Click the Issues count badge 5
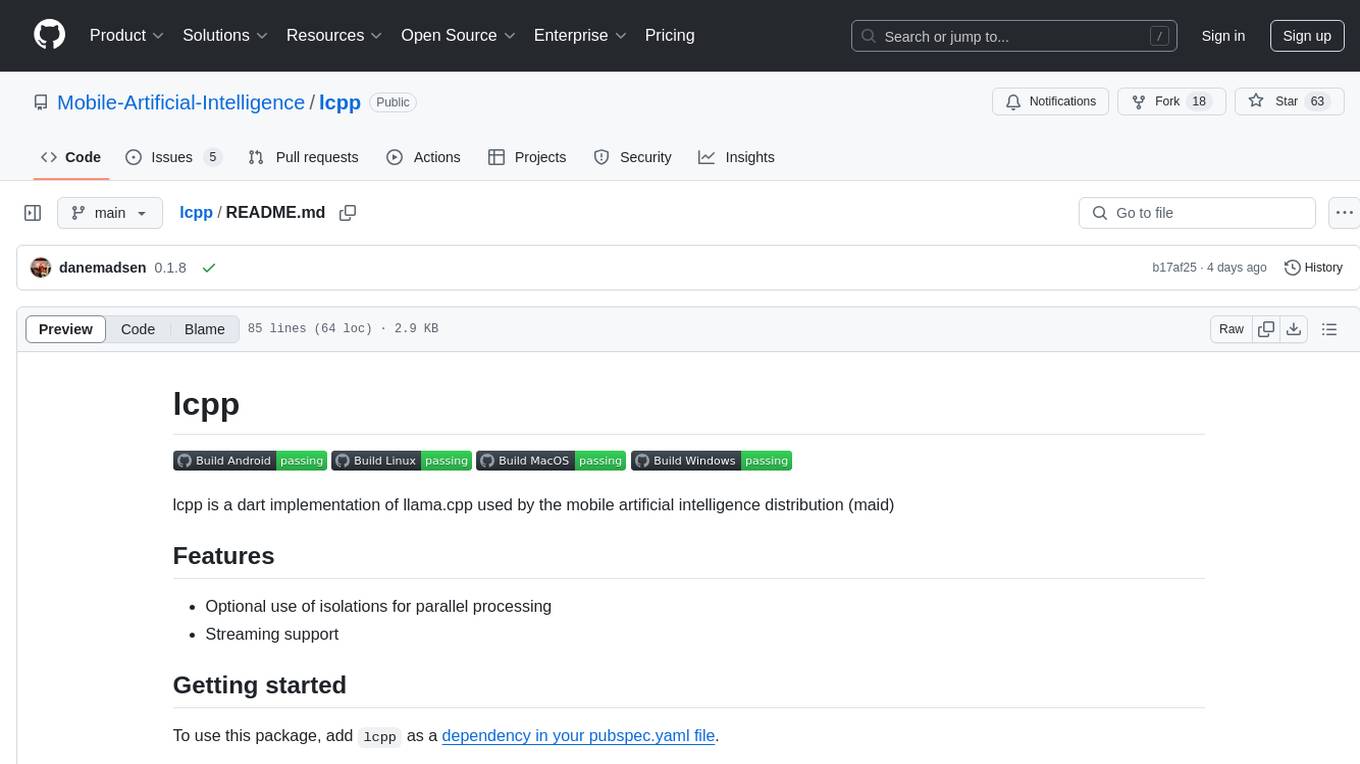The height and width of the screenshot is (764, 1360). [x=212, y=157]
